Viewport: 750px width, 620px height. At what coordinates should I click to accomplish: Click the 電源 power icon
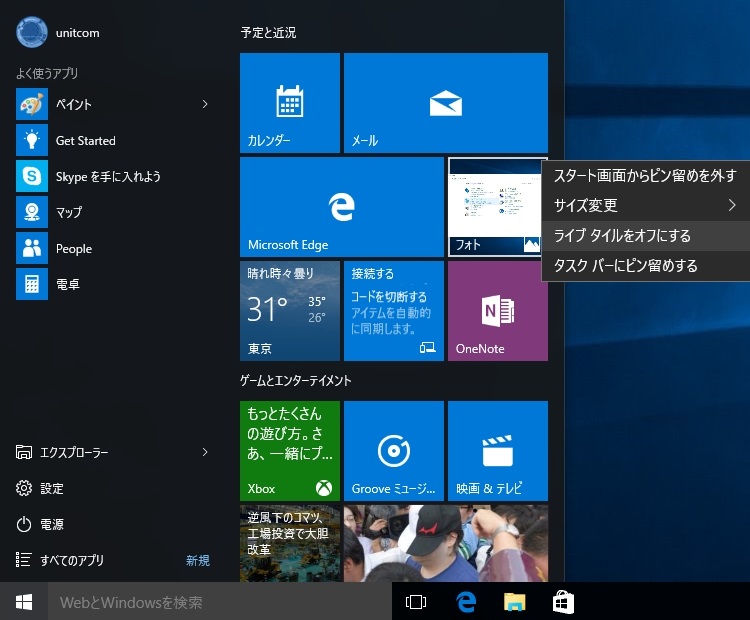click(23, 524)
